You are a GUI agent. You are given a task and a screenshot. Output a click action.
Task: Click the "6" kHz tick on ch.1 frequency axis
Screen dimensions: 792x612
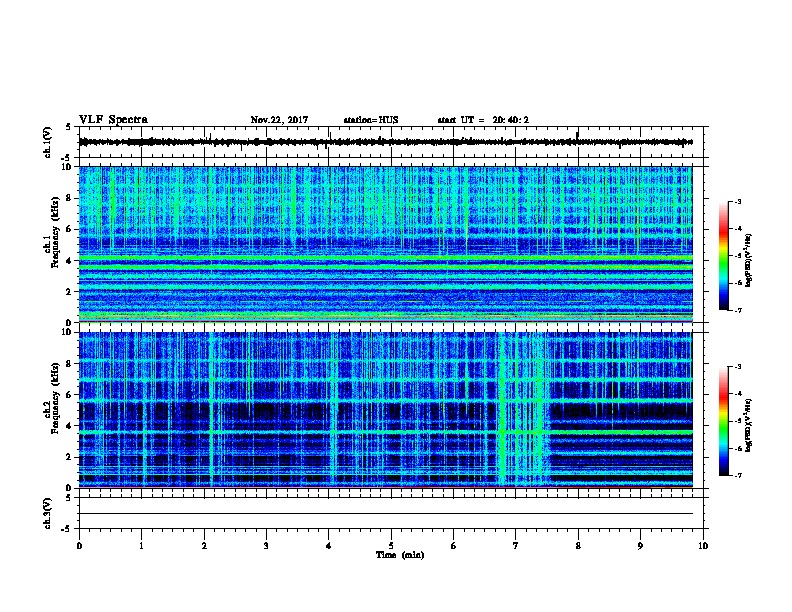click(x=69, y=229)
